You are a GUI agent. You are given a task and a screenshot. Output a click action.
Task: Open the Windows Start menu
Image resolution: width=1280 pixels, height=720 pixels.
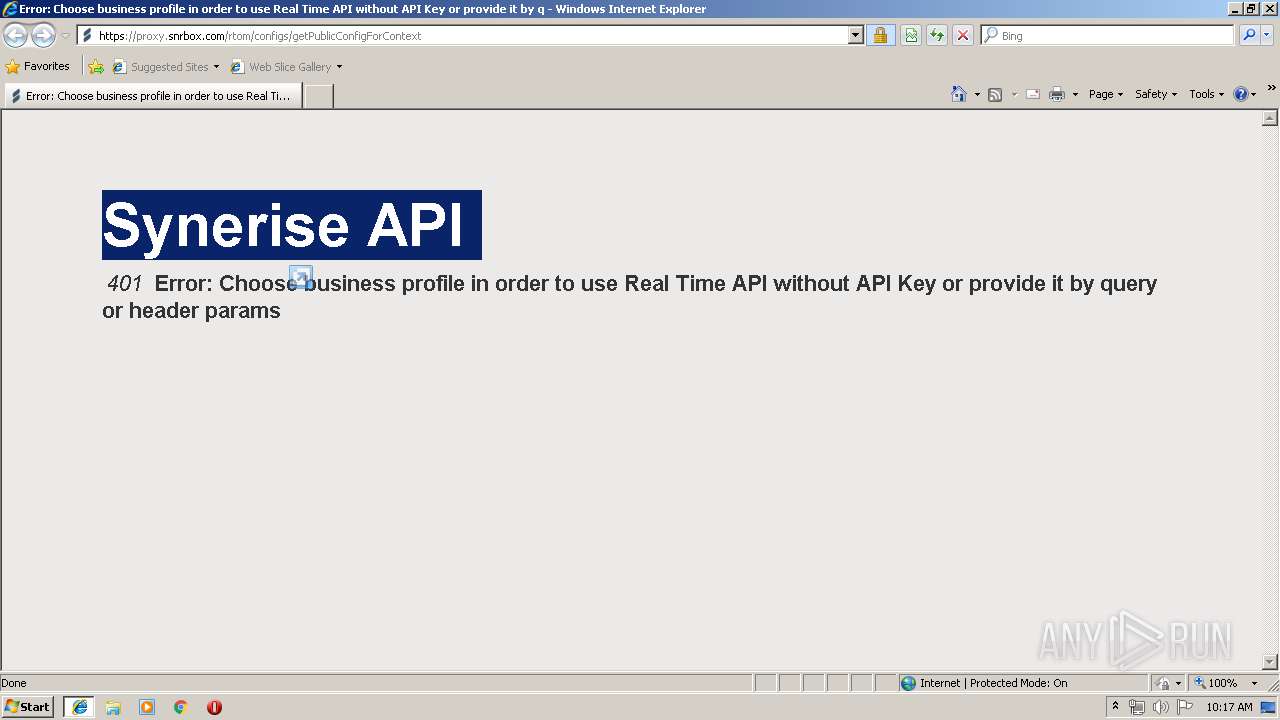[x=27, y=707]
